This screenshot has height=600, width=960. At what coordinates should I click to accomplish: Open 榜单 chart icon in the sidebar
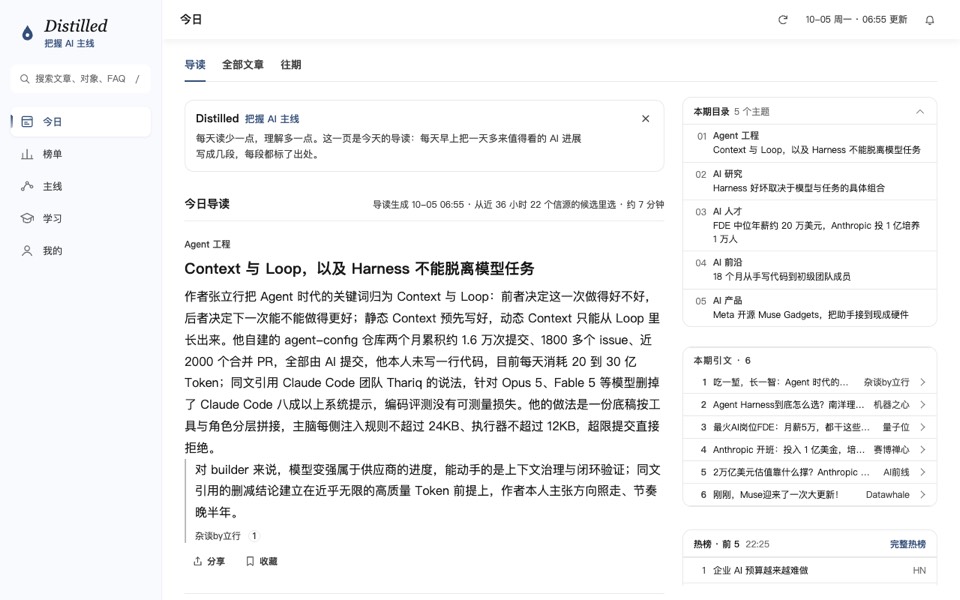point(27,154)
